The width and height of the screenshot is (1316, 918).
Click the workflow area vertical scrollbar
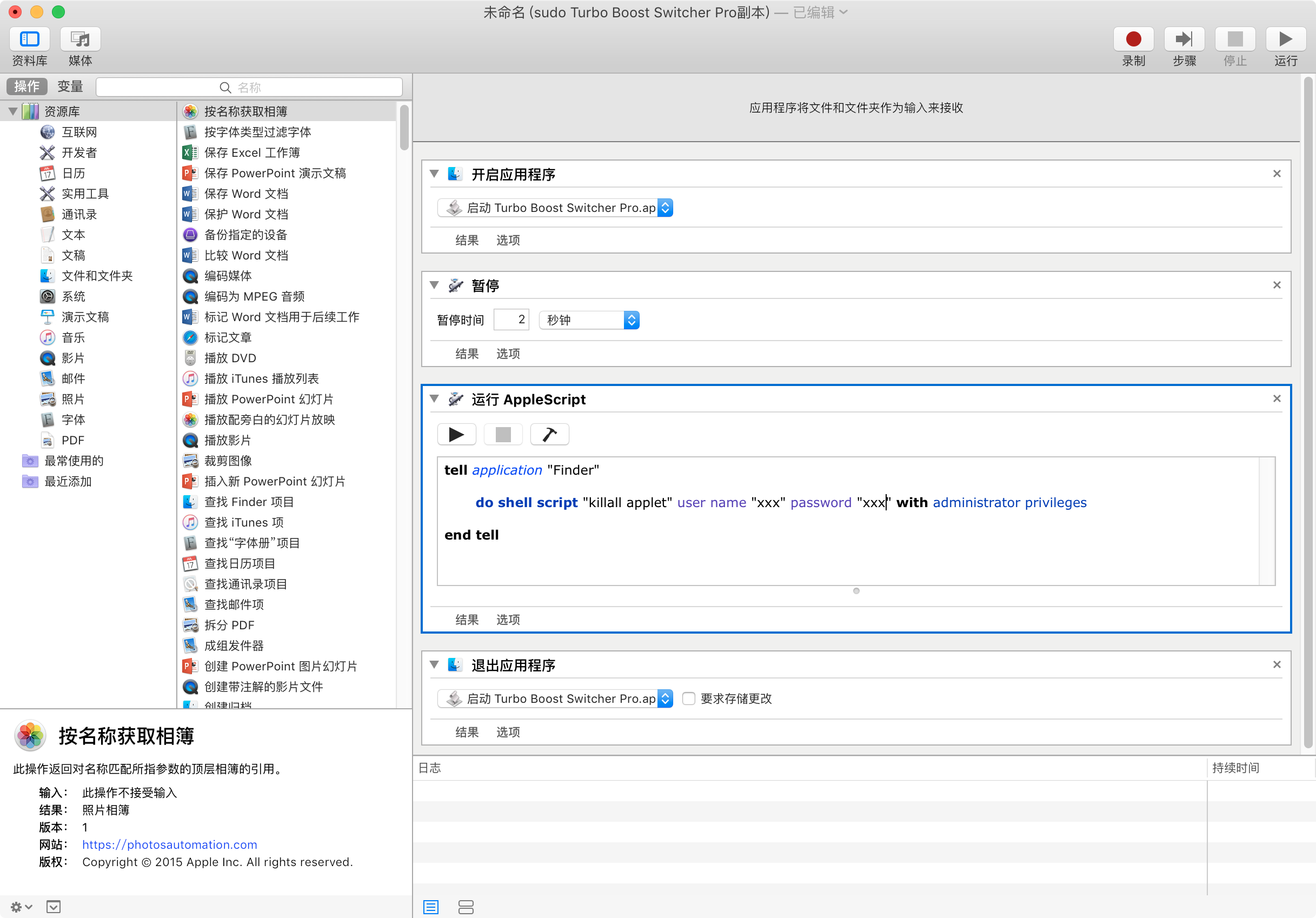(1308, 411)
